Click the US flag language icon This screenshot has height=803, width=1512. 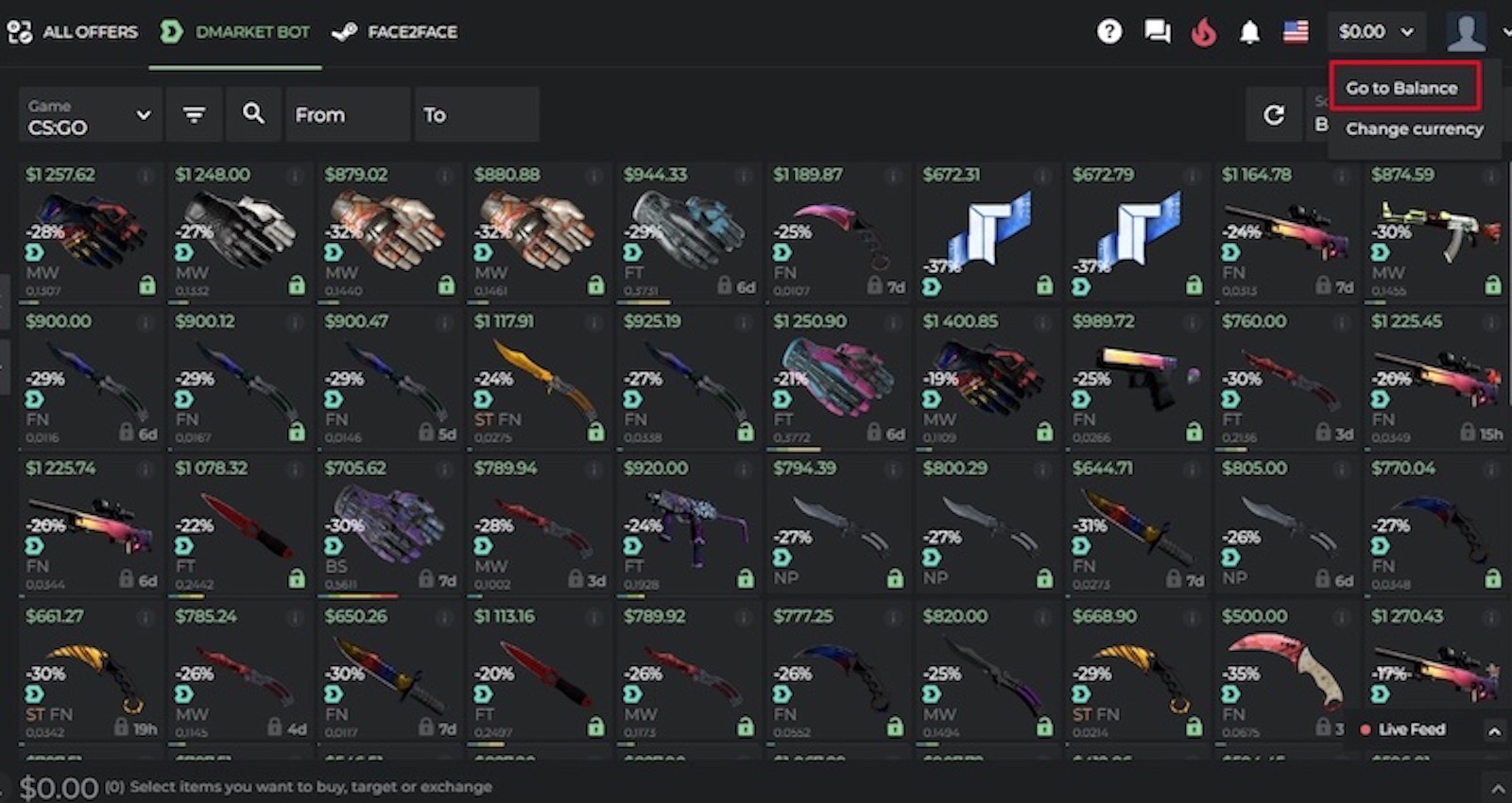click(1296, 32)
